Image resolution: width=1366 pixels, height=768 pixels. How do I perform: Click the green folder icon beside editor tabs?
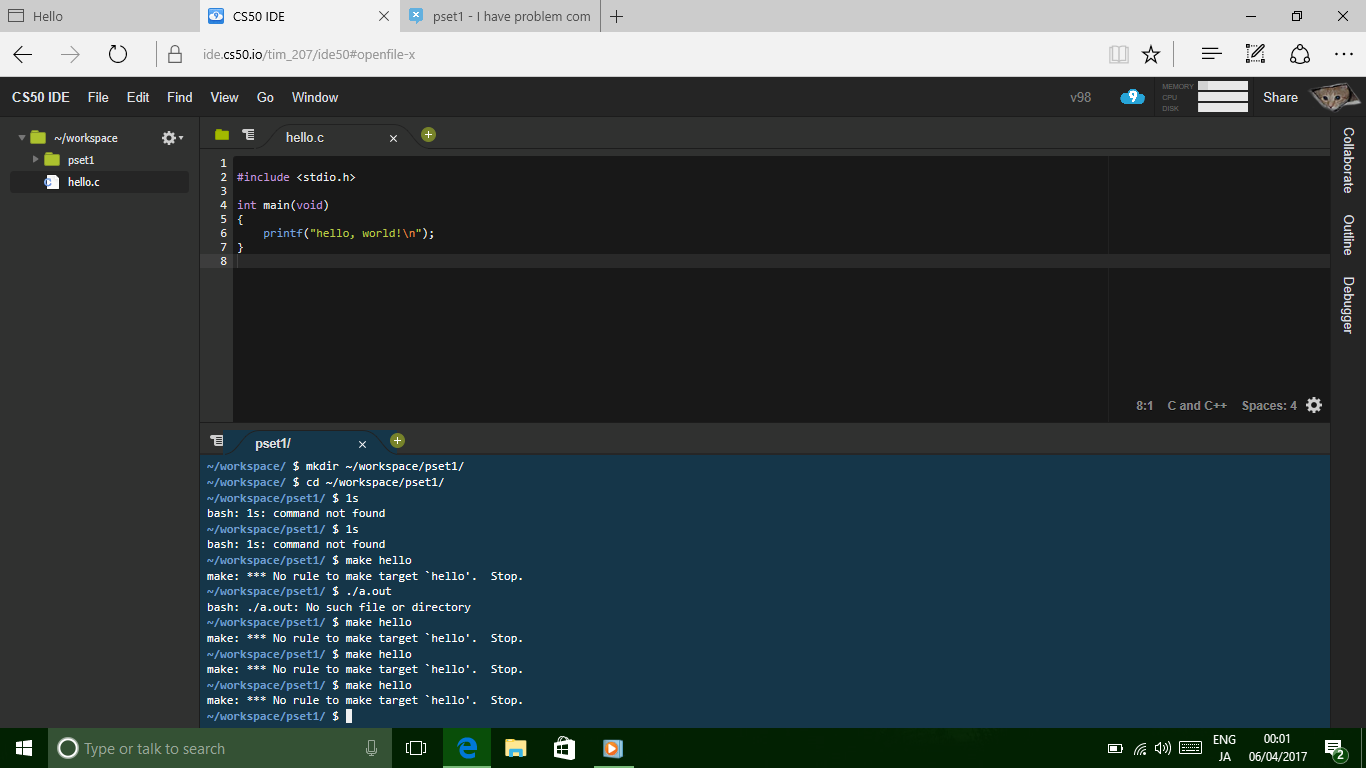point(222,135)
